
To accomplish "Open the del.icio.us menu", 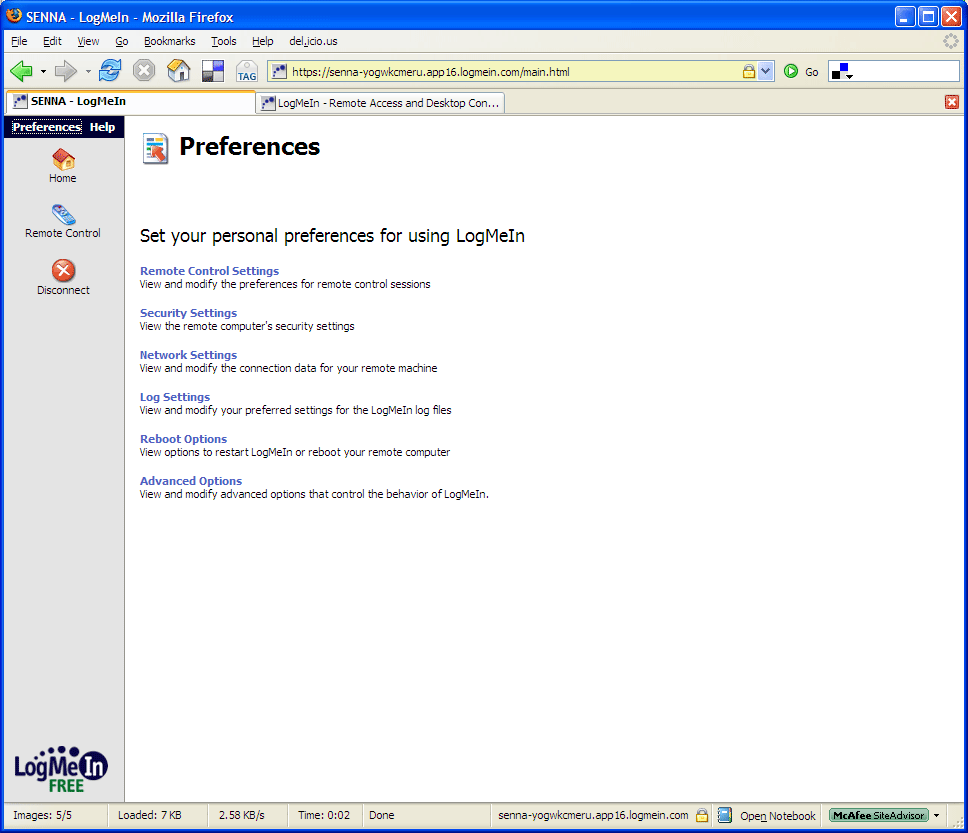I will 313,41.
